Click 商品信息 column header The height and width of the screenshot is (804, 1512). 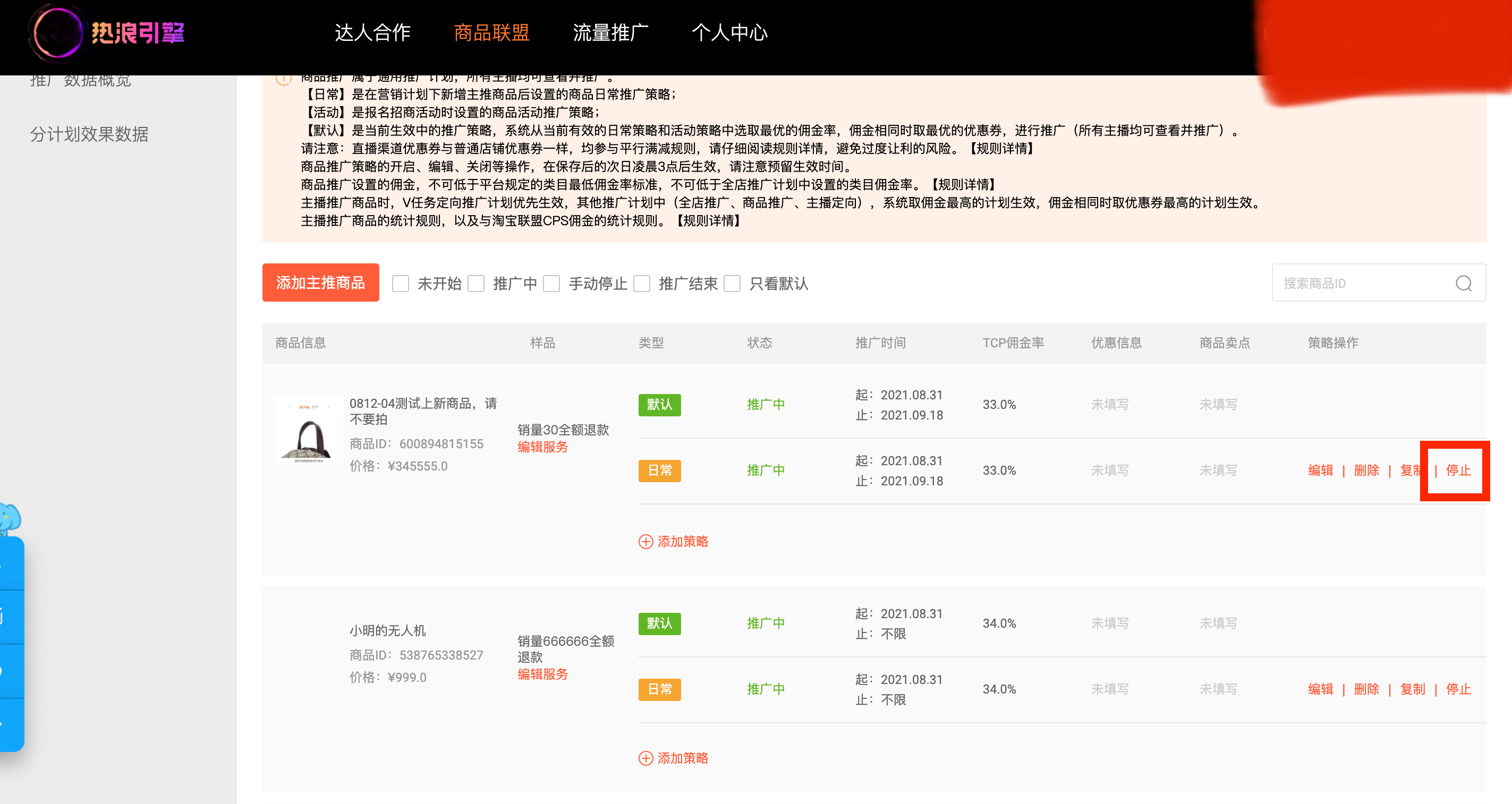[301, 343]
